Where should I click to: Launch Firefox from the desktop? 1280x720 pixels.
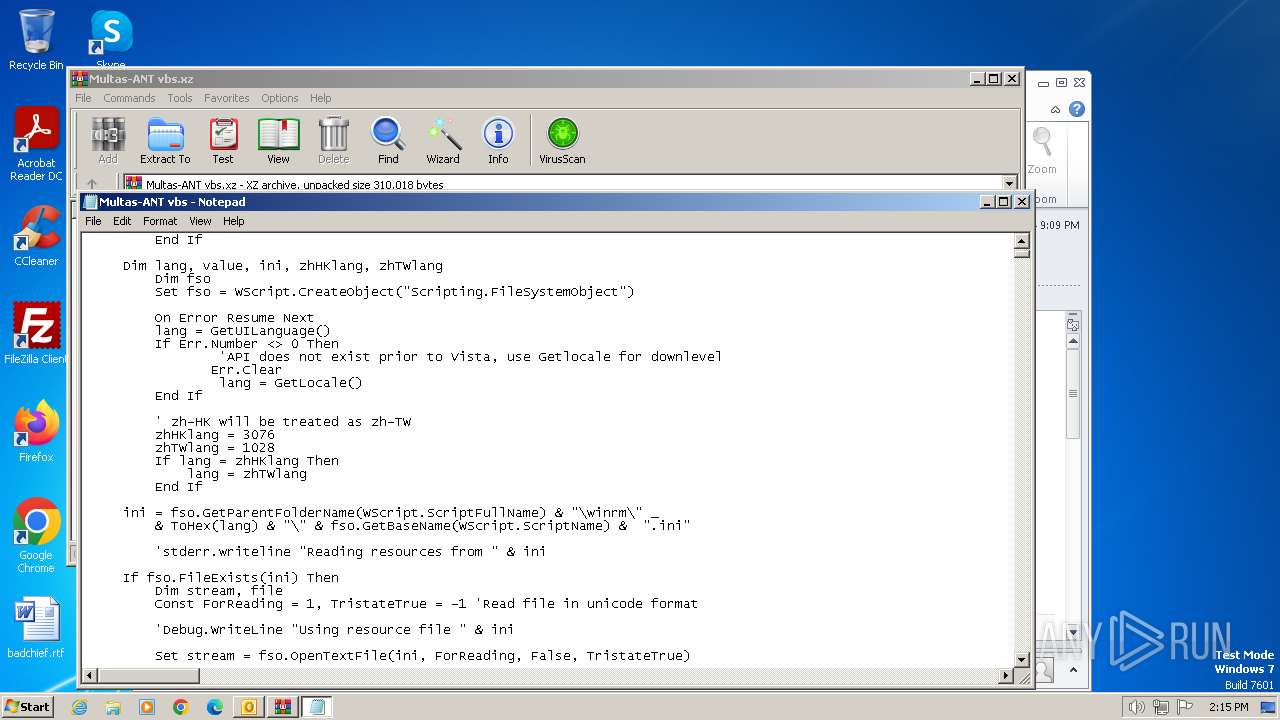point(36,431)
